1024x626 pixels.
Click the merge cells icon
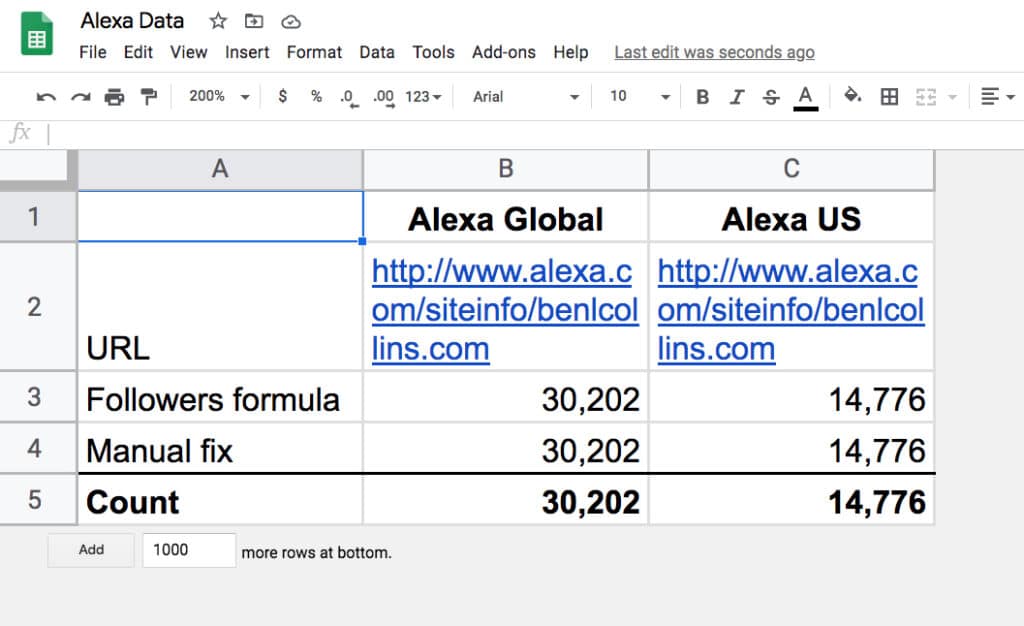click(x=926, y=97)
